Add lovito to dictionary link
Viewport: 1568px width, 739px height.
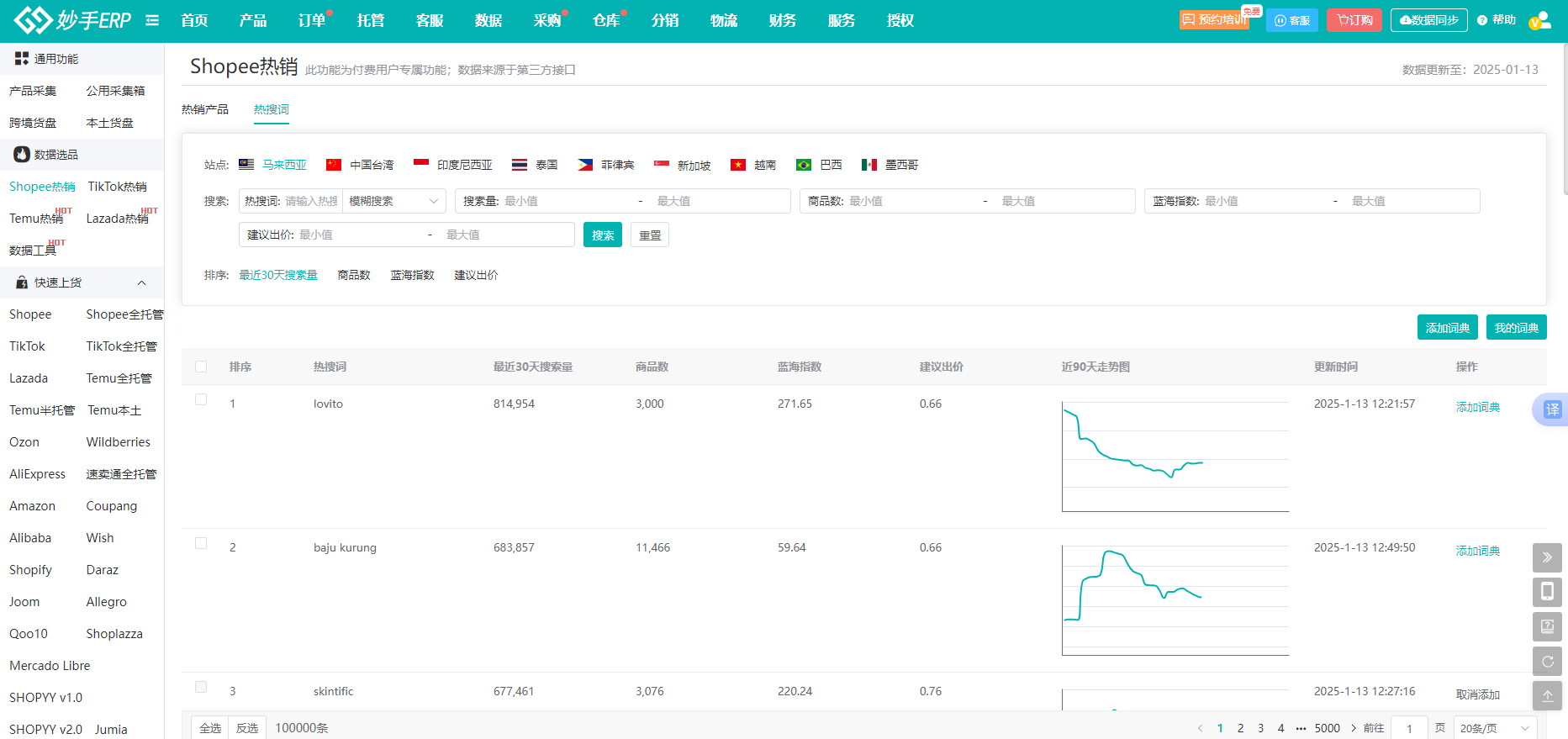coord(1478,407)
